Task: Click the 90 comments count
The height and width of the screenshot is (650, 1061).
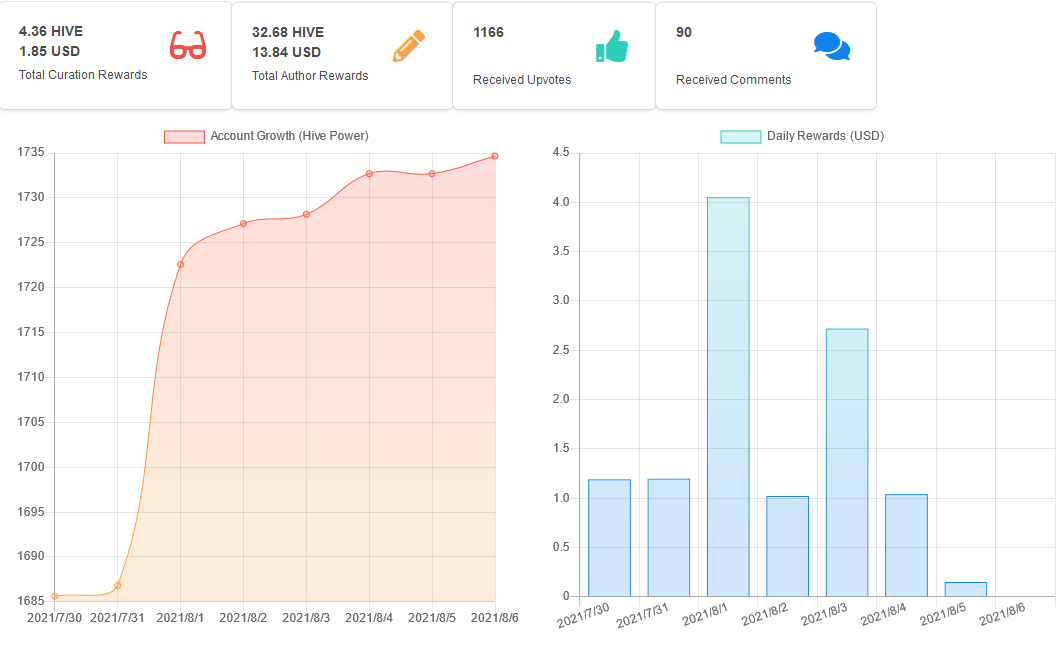Action: 683,32
